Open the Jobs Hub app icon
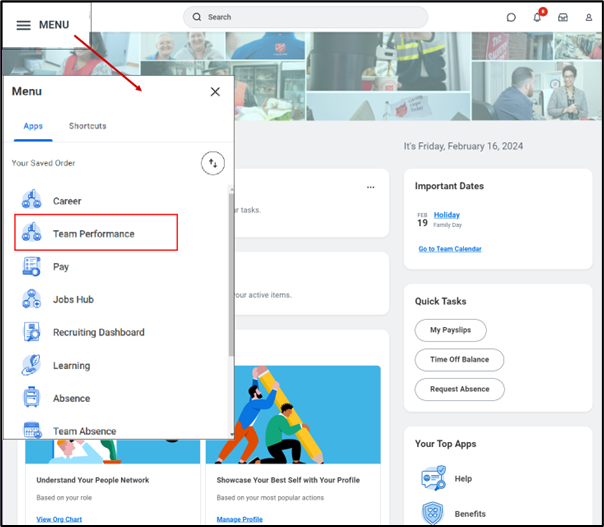Screen dimensions: 604x527 pyautogui.click(x=31, y=300)
